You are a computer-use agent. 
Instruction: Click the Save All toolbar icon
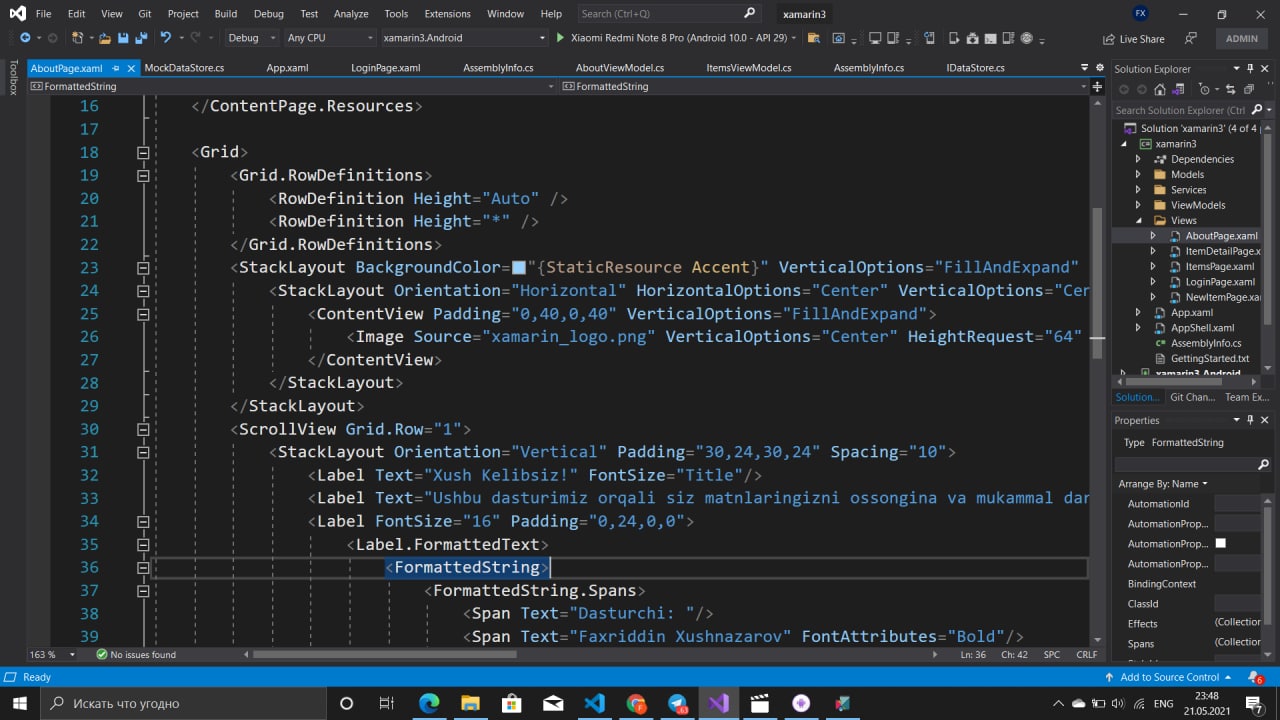pyautogui.click(x=141, y=38)
